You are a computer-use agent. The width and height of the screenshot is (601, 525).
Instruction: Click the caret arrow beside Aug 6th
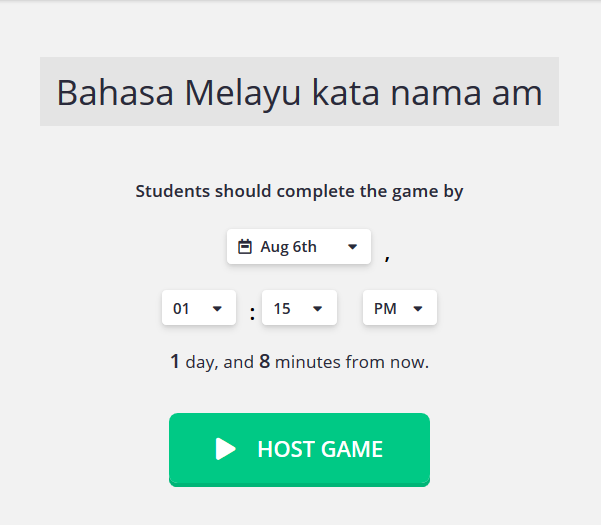pyautogui.click(x=352, y=247)
